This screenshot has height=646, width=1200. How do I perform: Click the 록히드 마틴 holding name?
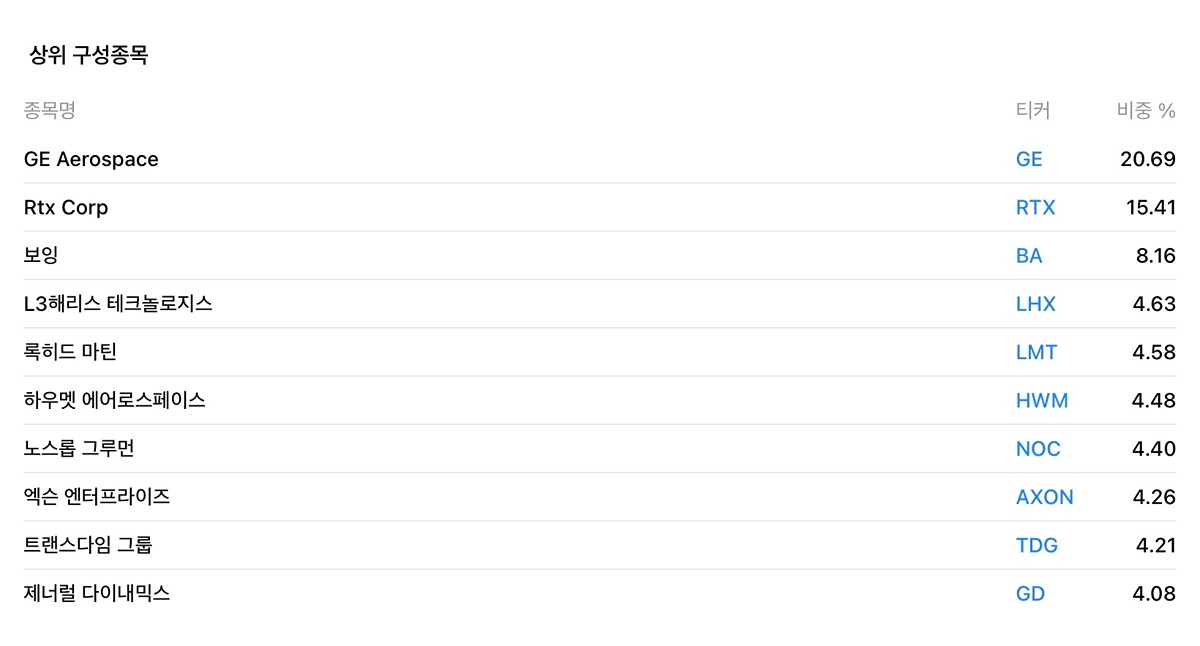click(x=70, y=352)
